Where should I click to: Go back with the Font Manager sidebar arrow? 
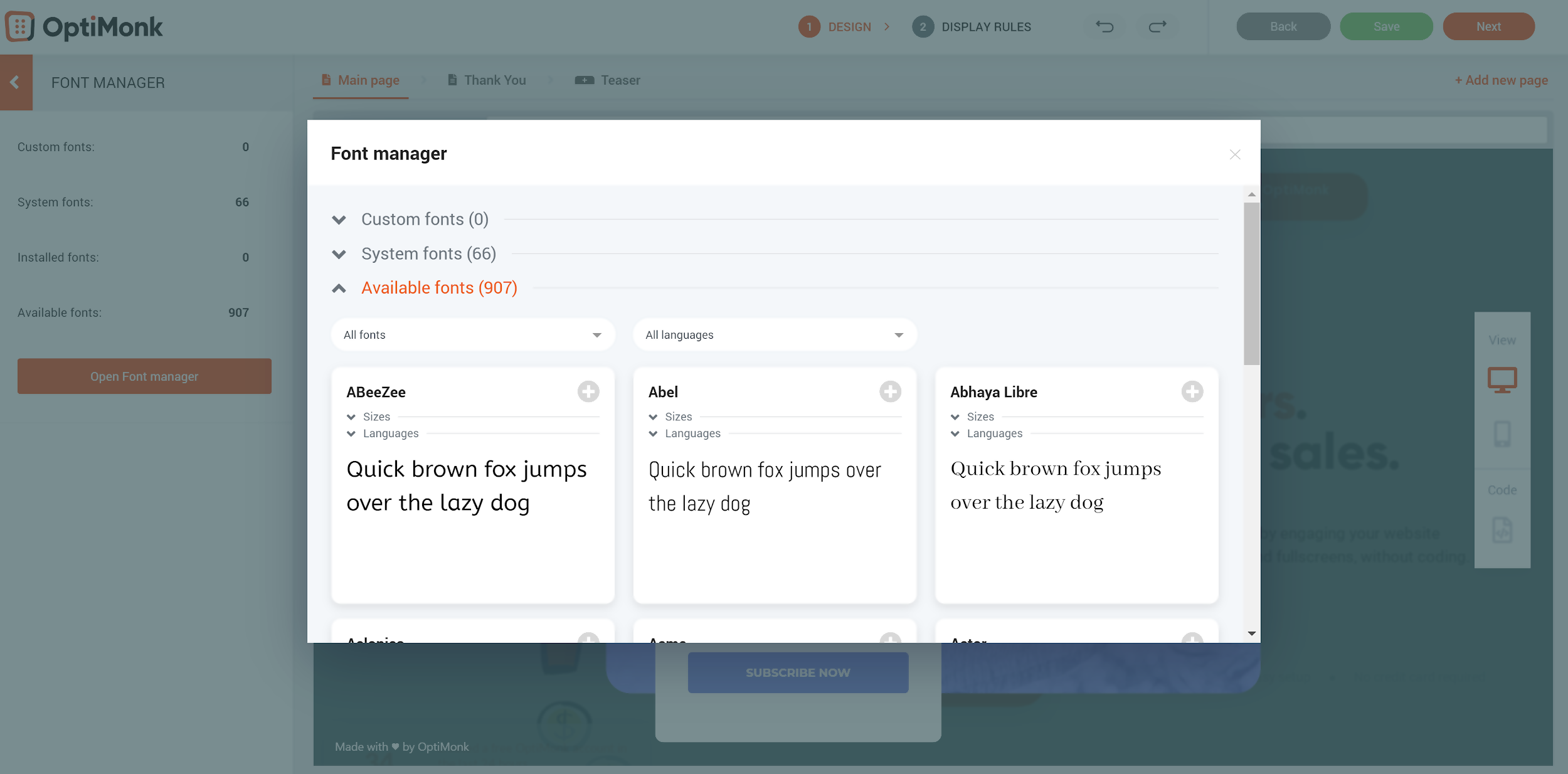click(x=16, y=82)
